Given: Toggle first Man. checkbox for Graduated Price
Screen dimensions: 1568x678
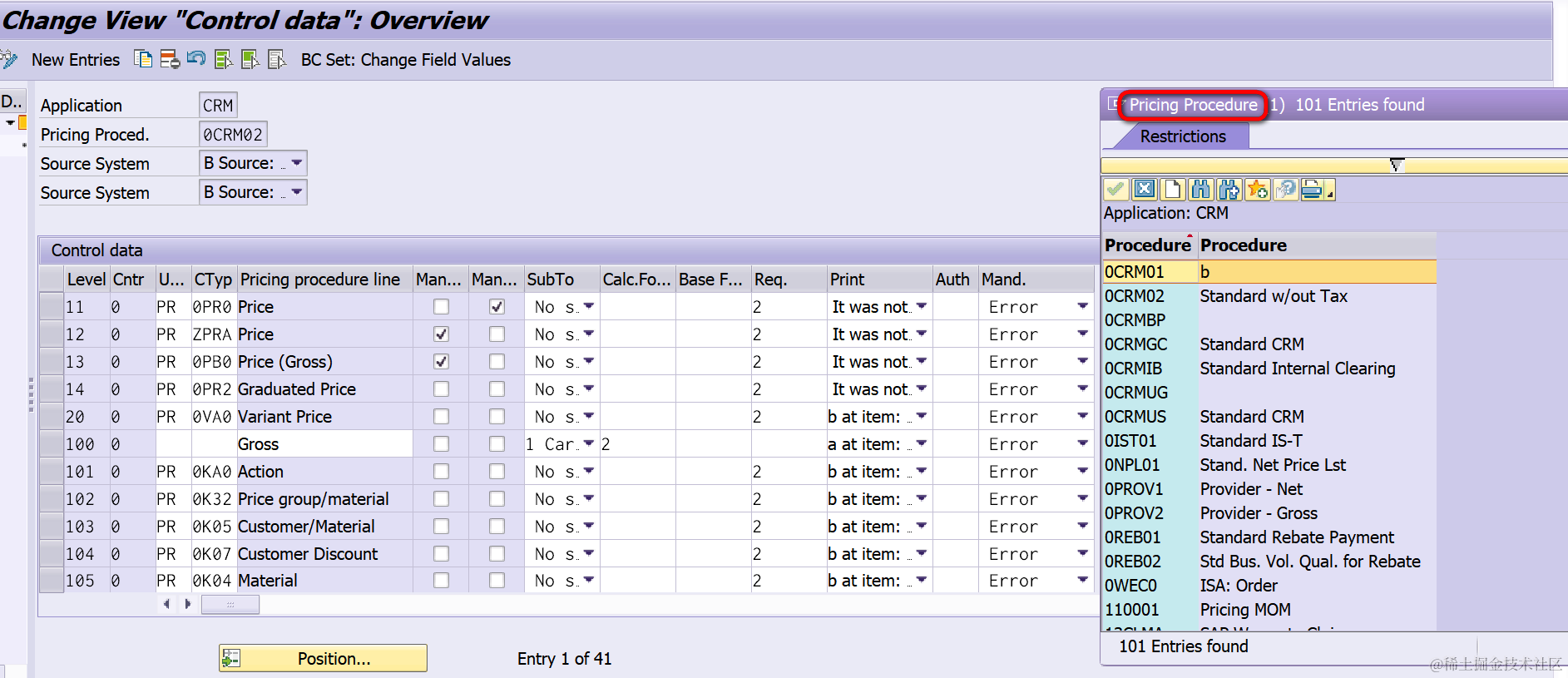Looking at the screenshot, I should 441,389.
